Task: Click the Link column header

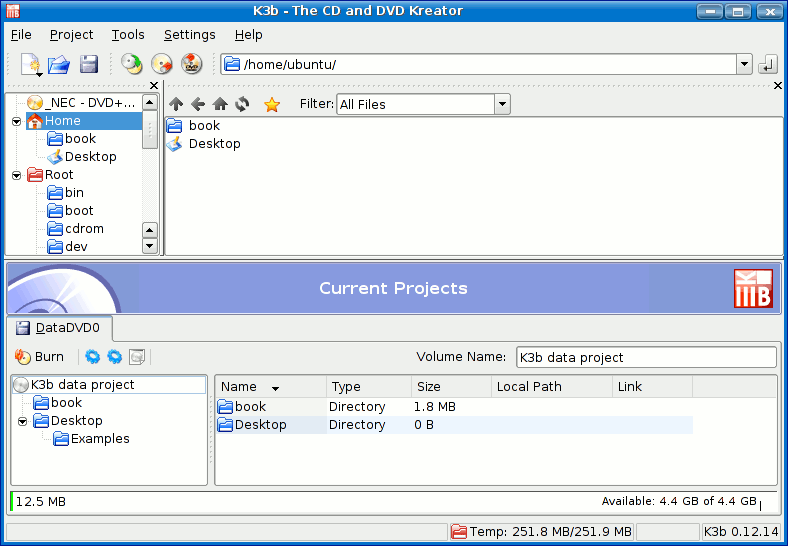Action: coord(652,387)
